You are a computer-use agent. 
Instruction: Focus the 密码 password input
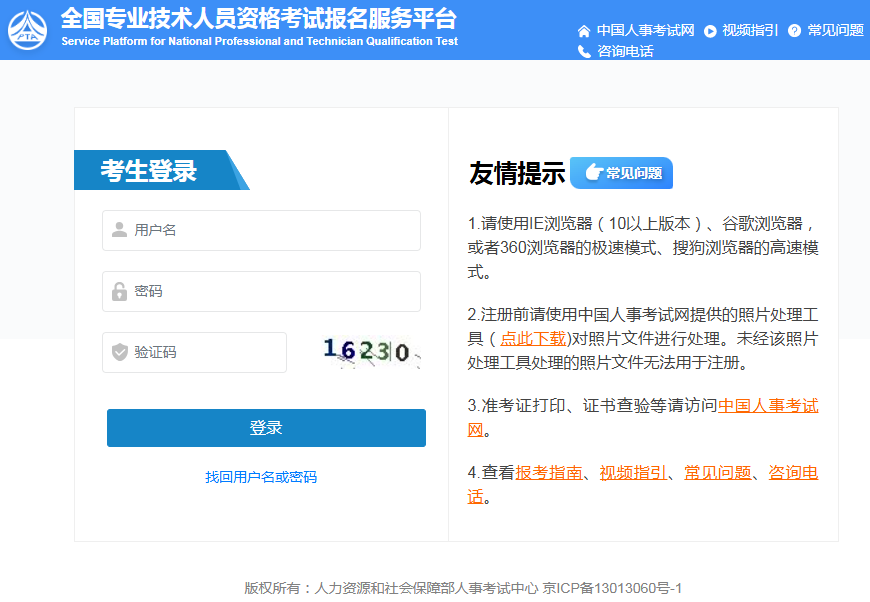(x=270, y=292)
